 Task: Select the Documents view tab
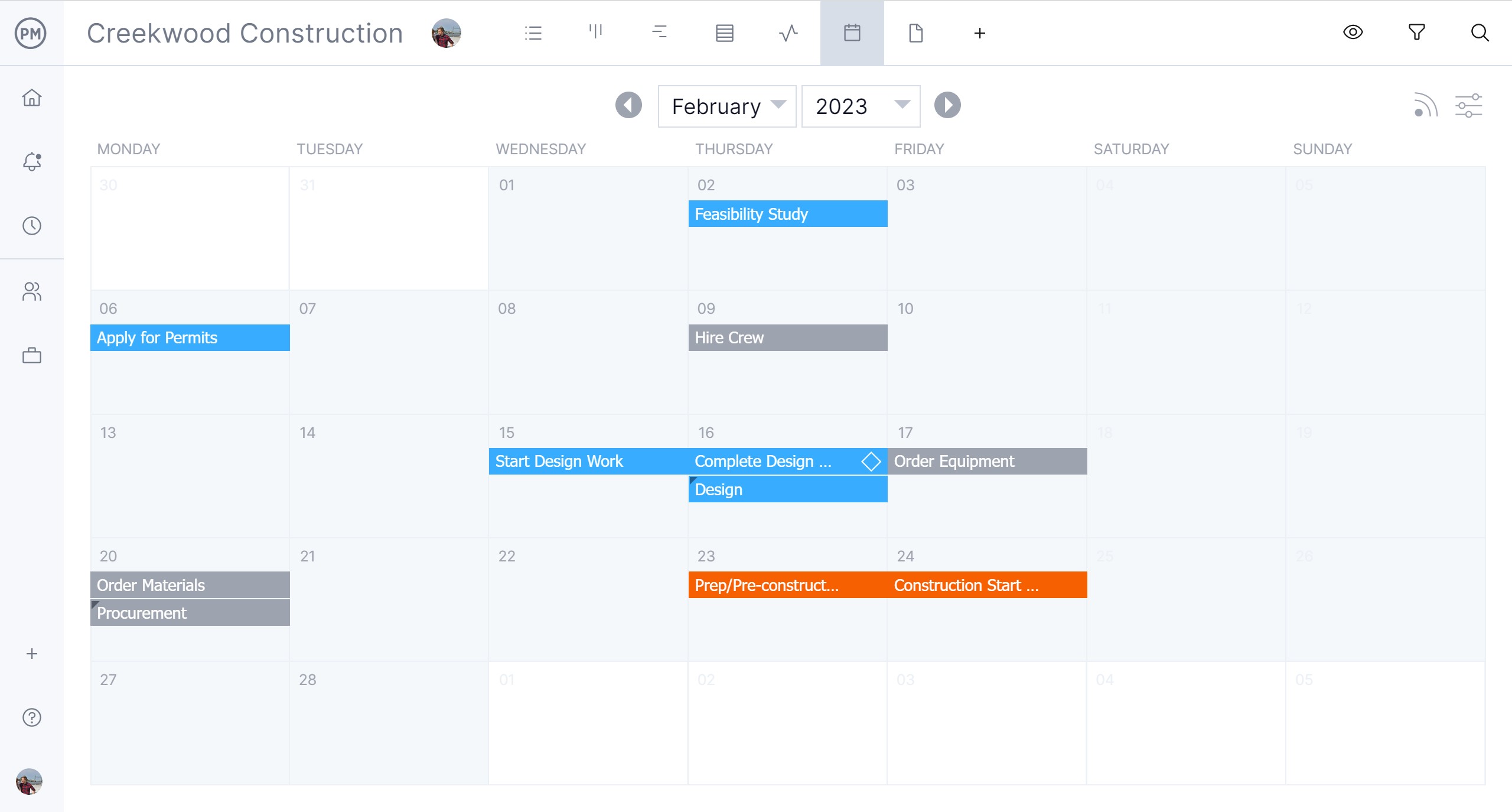click(x=916, y=32)
